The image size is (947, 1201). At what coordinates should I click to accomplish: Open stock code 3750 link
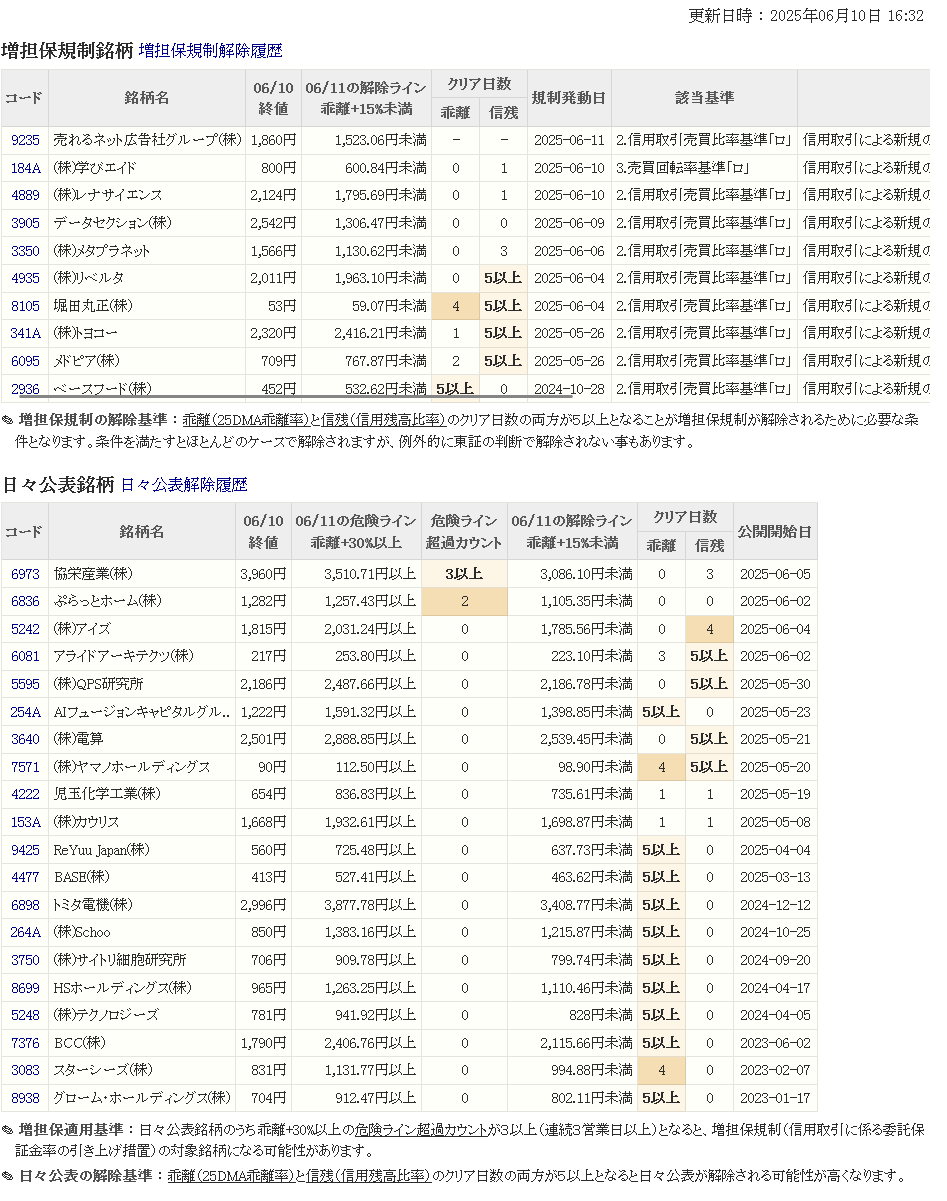pos(25,960)
